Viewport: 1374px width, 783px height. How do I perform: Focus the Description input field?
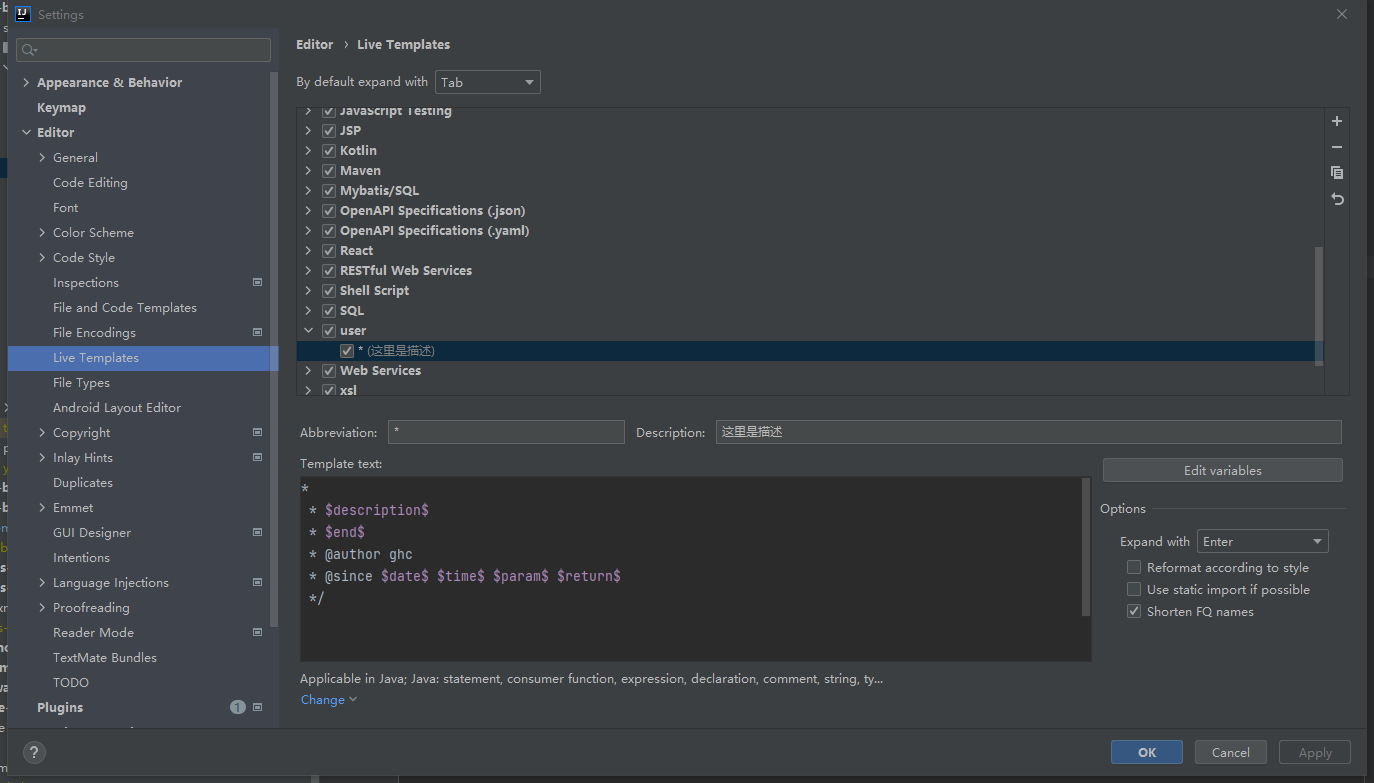click(x=1028, y=432)
